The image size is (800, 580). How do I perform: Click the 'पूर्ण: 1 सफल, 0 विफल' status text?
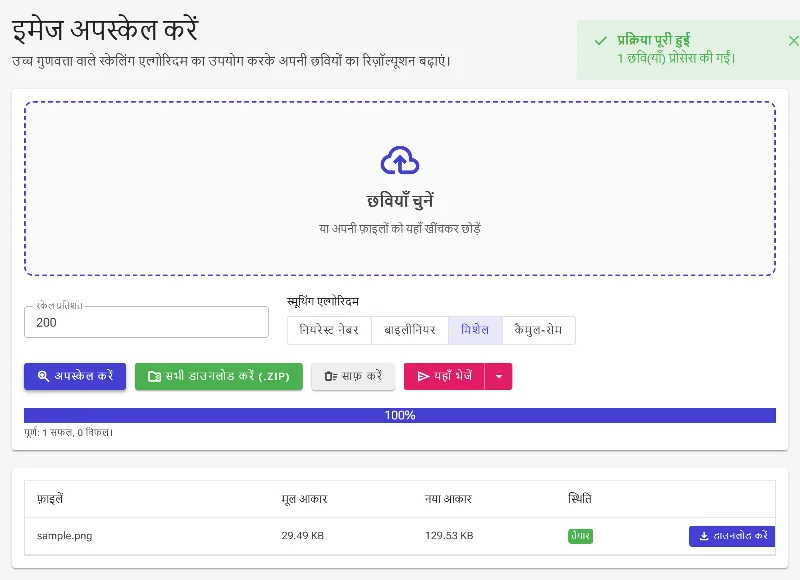pos(69,433)
